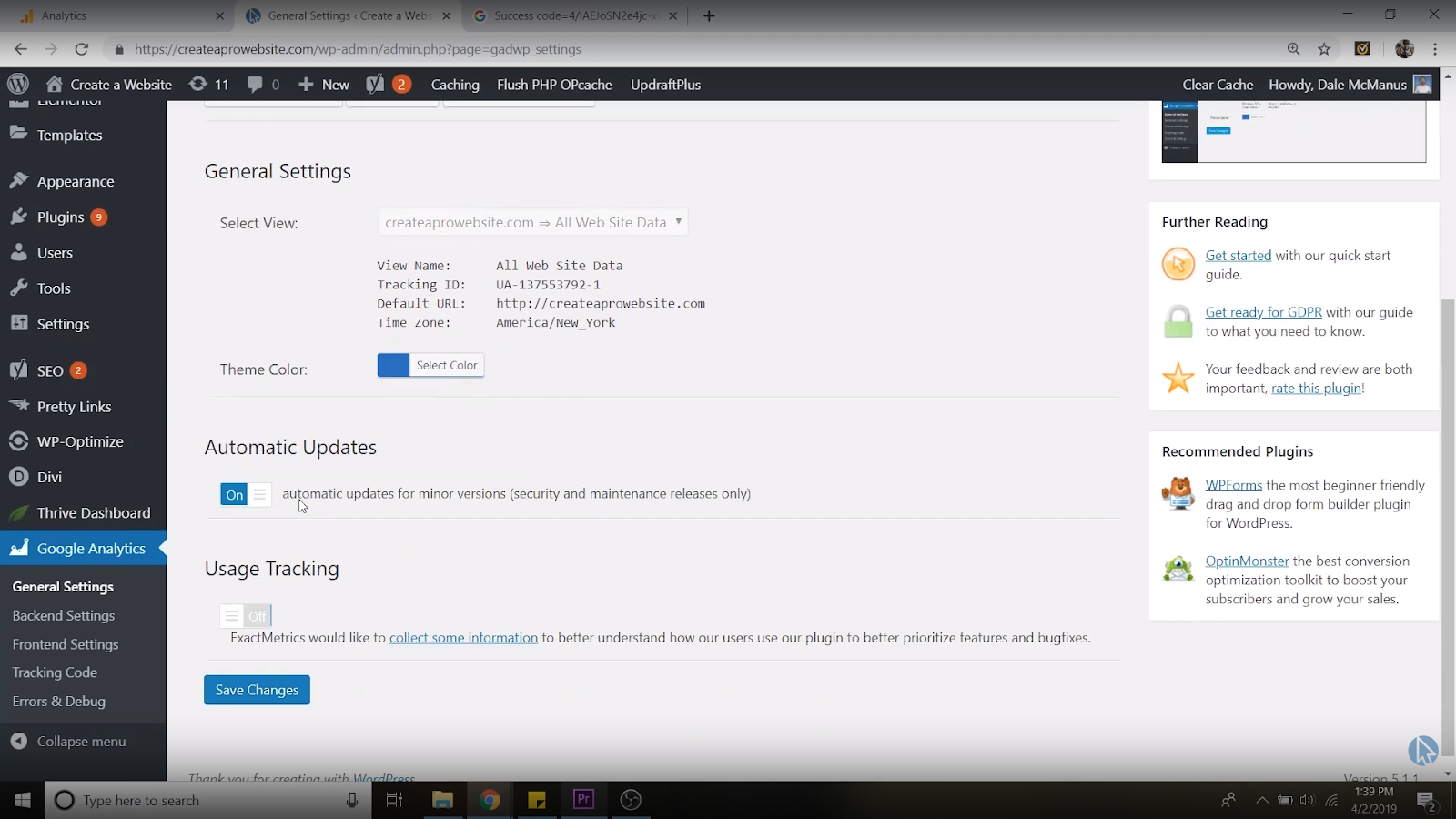Open the Windows Start menu

tap(23, 800)
